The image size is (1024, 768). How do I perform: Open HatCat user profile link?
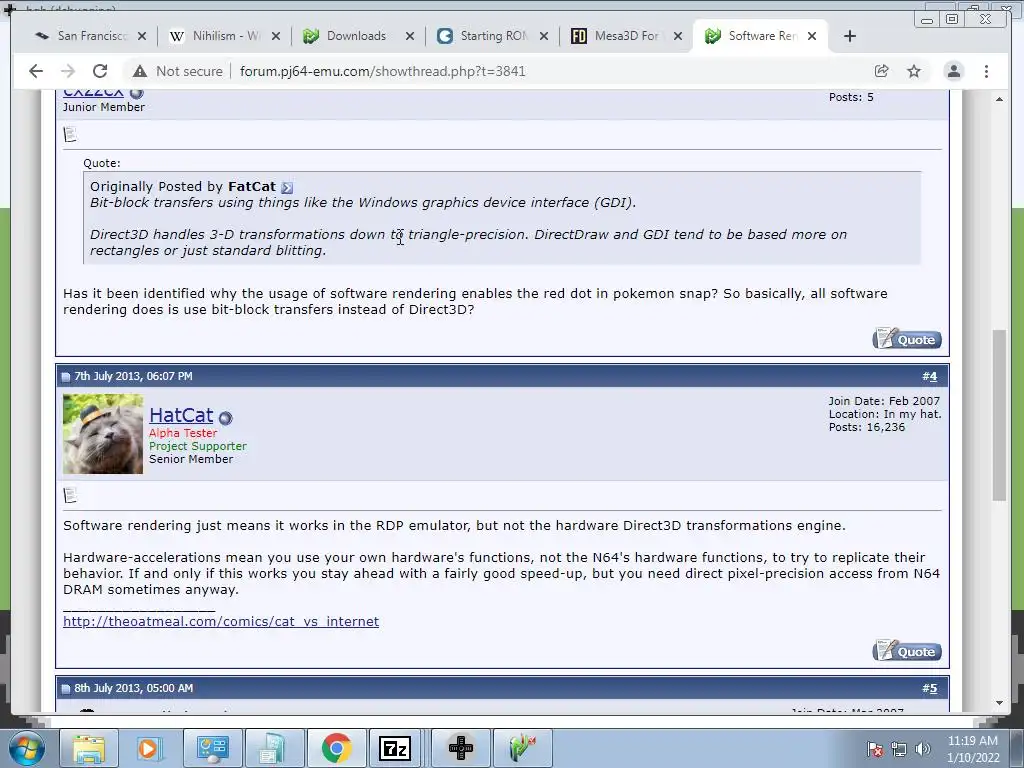181,415
